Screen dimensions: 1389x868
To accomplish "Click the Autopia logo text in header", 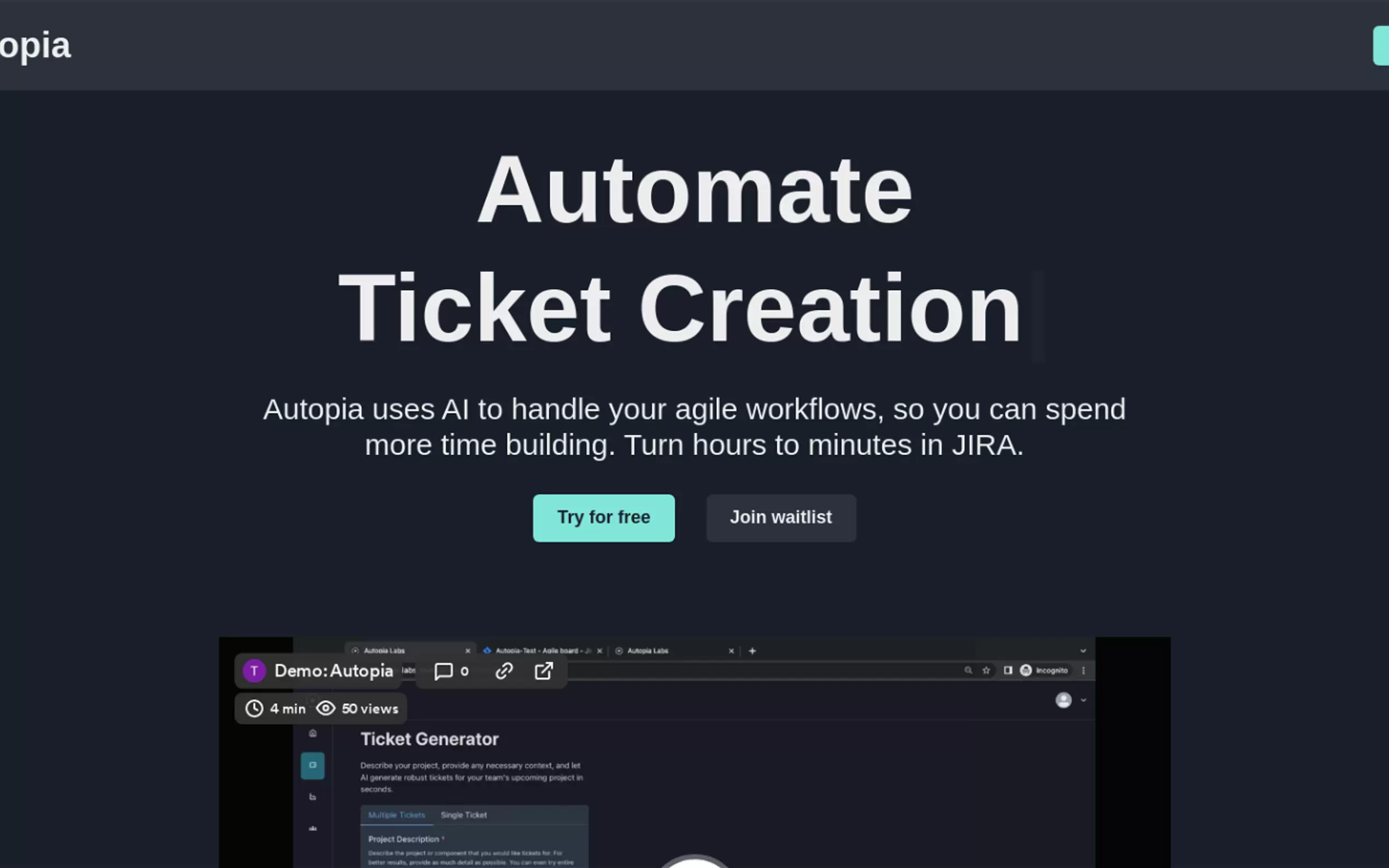I will [34, 45].
